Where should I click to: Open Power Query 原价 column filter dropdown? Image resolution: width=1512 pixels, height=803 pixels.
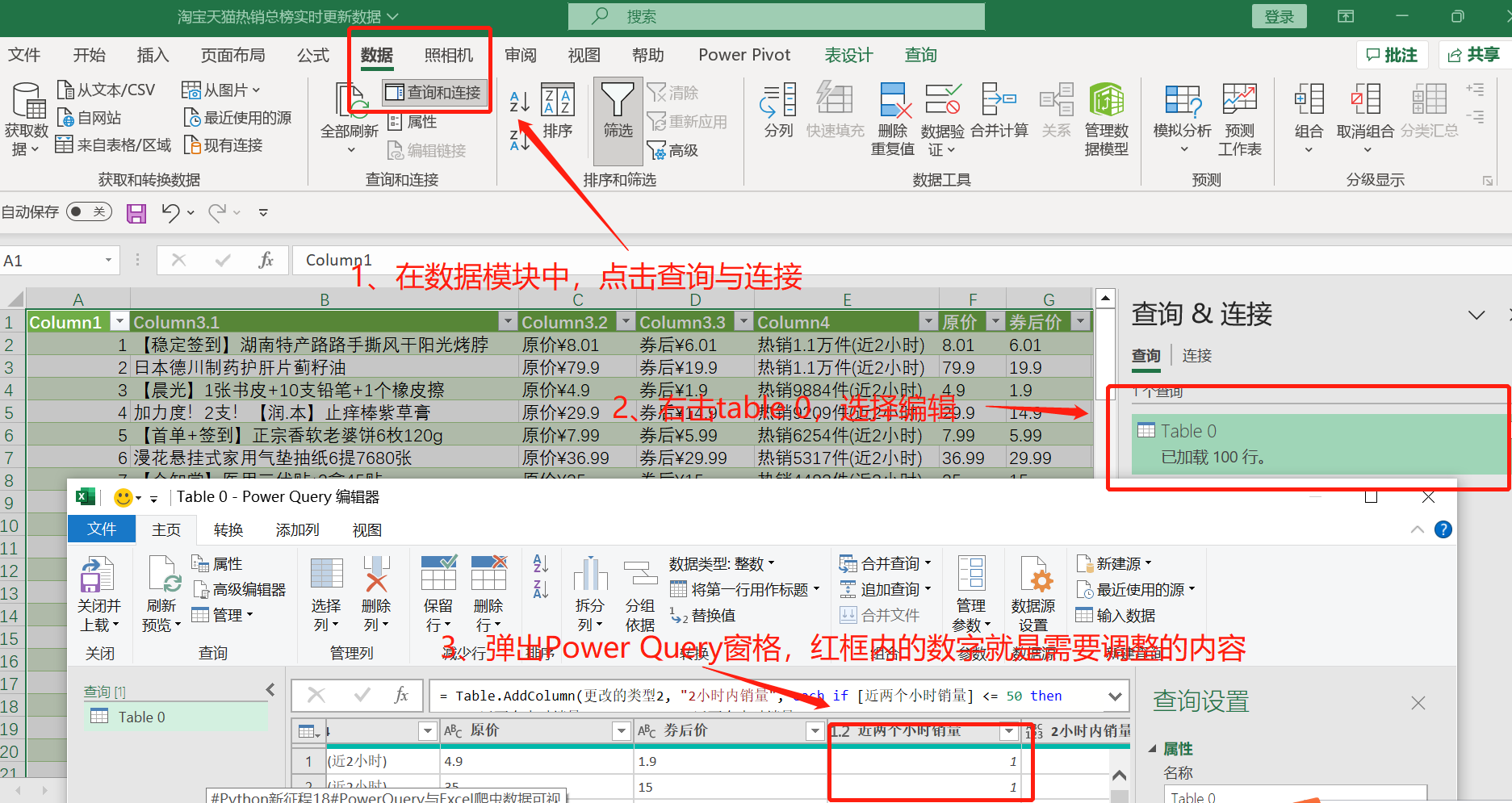coord(621,731)
